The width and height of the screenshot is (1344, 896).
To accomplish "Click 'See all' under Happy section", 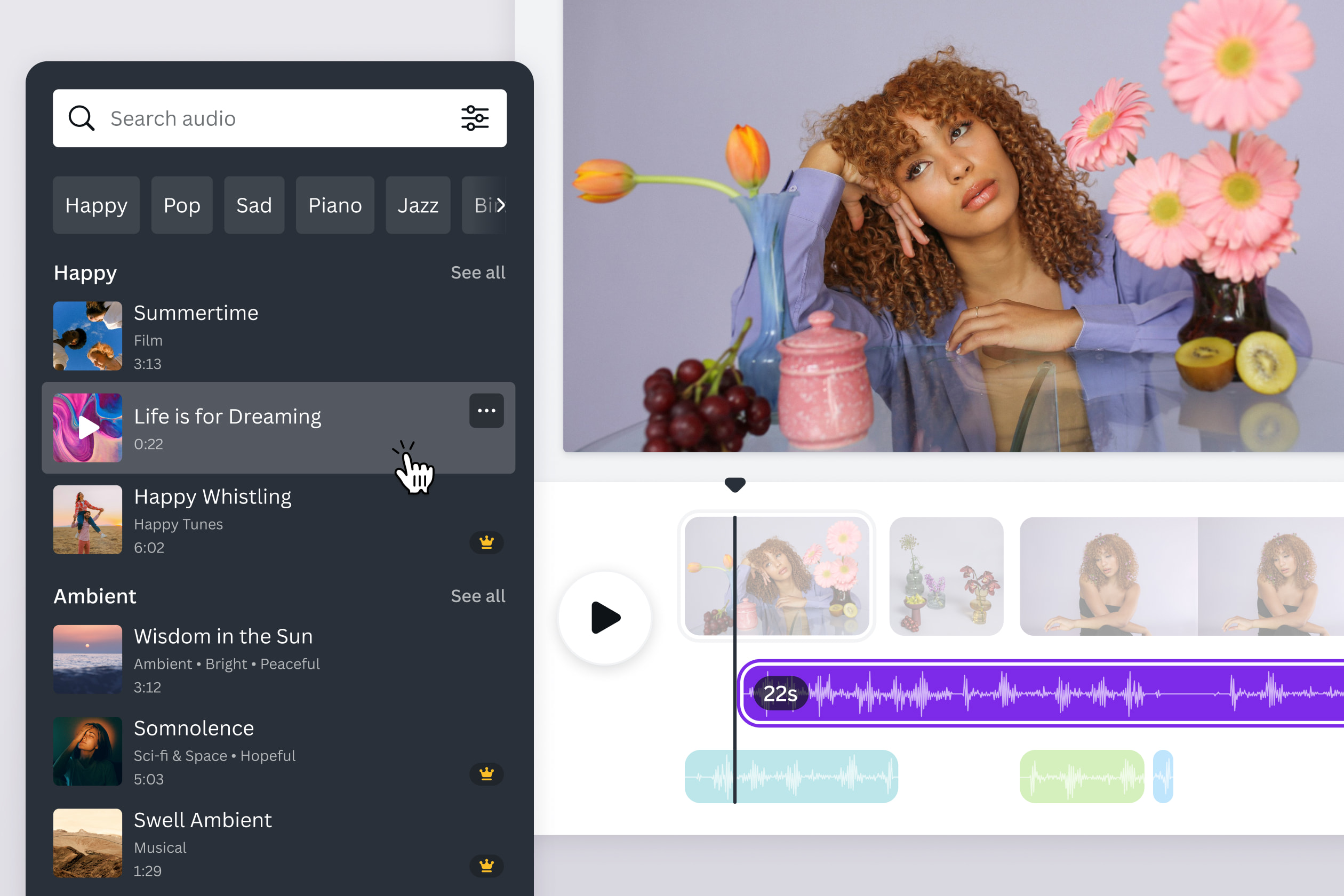I will 478,272.
